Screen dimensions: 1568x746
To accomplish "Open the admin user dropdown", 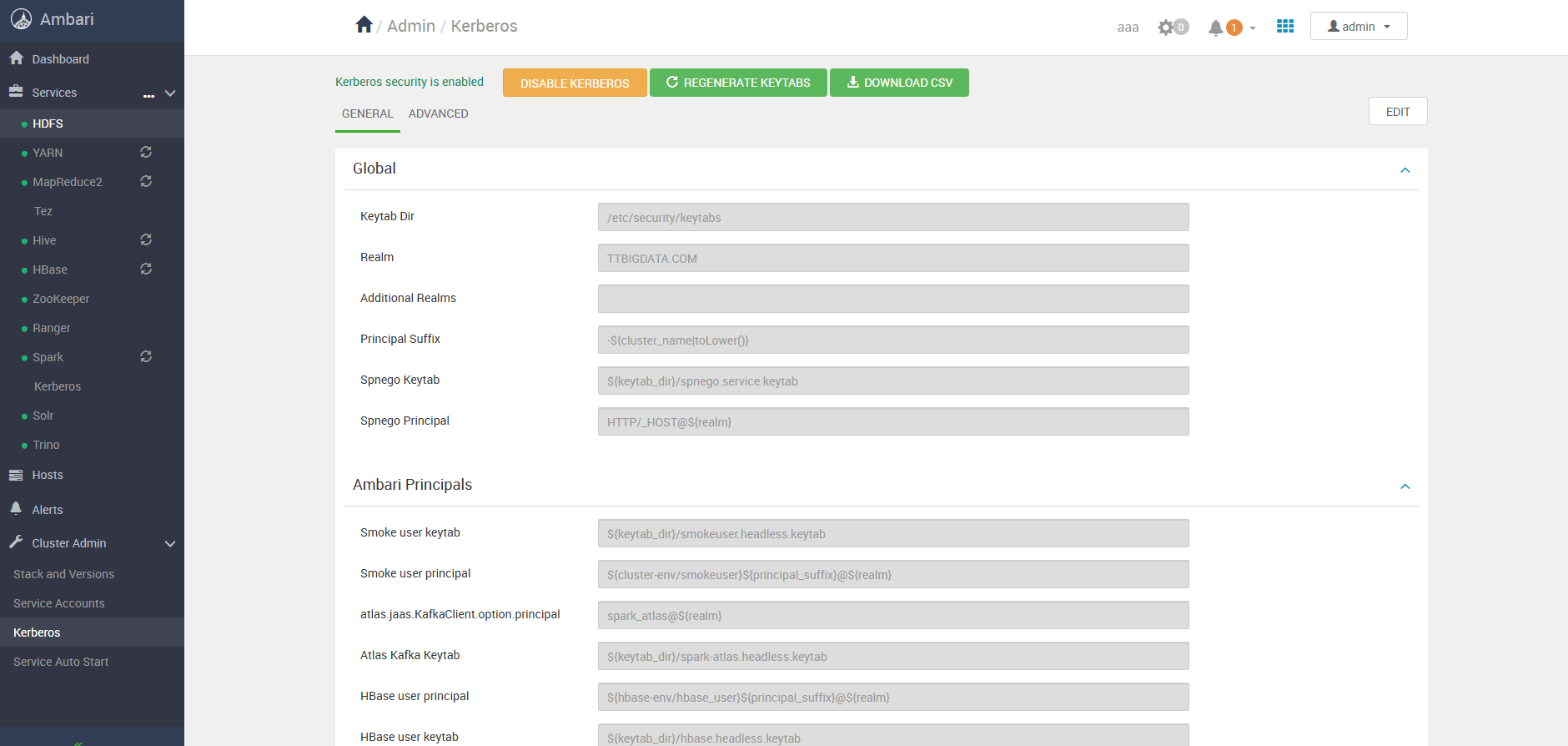I will [1358, 27].
